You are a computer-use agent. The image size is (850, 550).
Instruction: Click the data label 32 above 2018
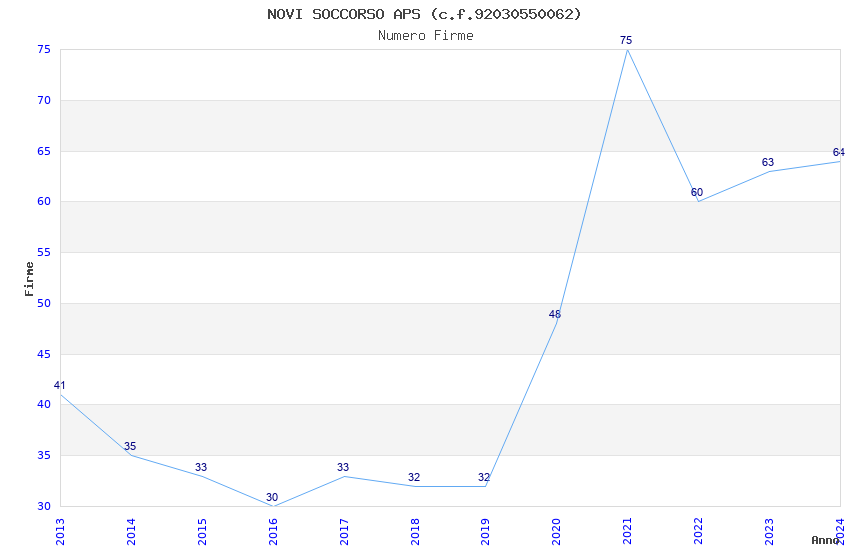coord(414,477)
